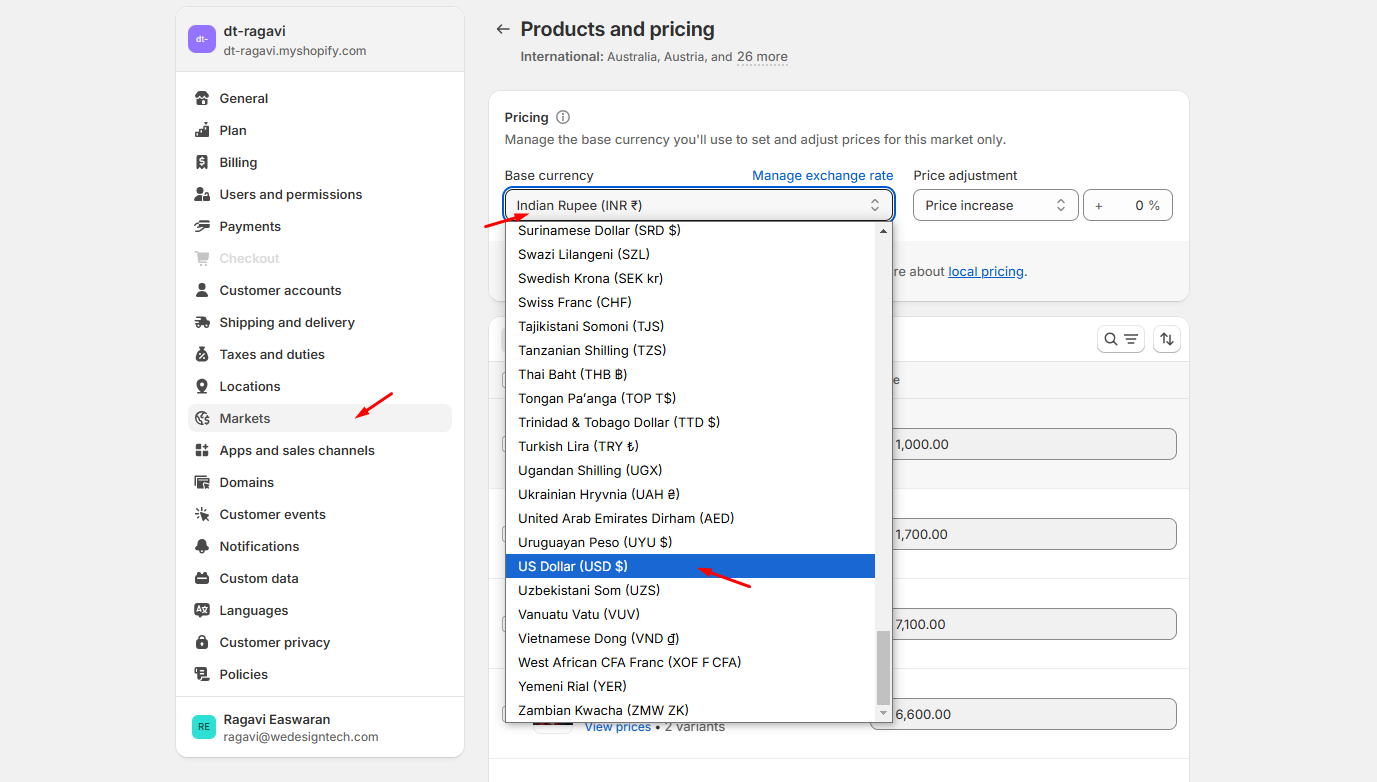This screenshot has height=782, width=1377.
Task: Open Markets in settings sidebar
Action: point(245,418)
